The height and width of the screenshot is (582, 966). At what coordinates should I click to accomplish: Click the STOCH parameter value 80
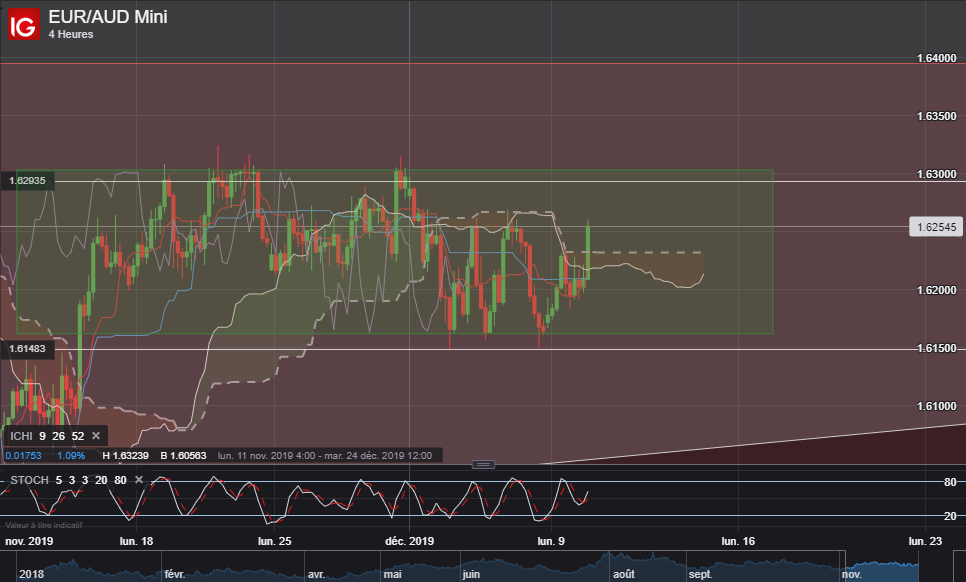point(120,480)
